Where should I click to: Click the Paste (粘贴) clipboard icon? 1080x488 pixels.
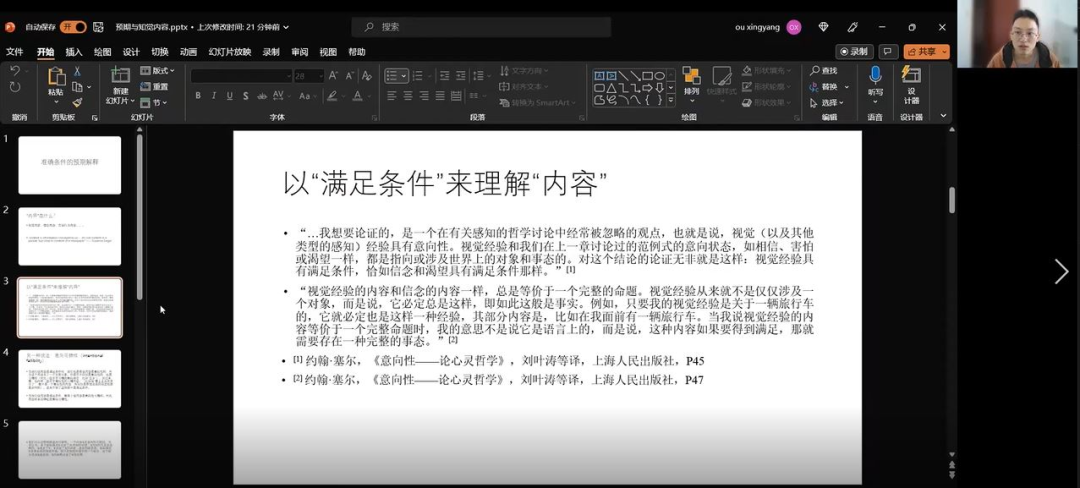click(56, 77)
